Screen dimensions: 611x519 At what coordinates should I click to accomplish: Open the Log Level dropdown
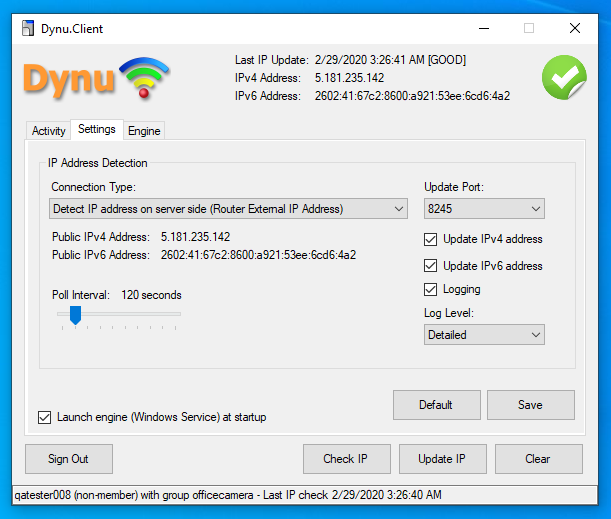[x=484, y=335]
